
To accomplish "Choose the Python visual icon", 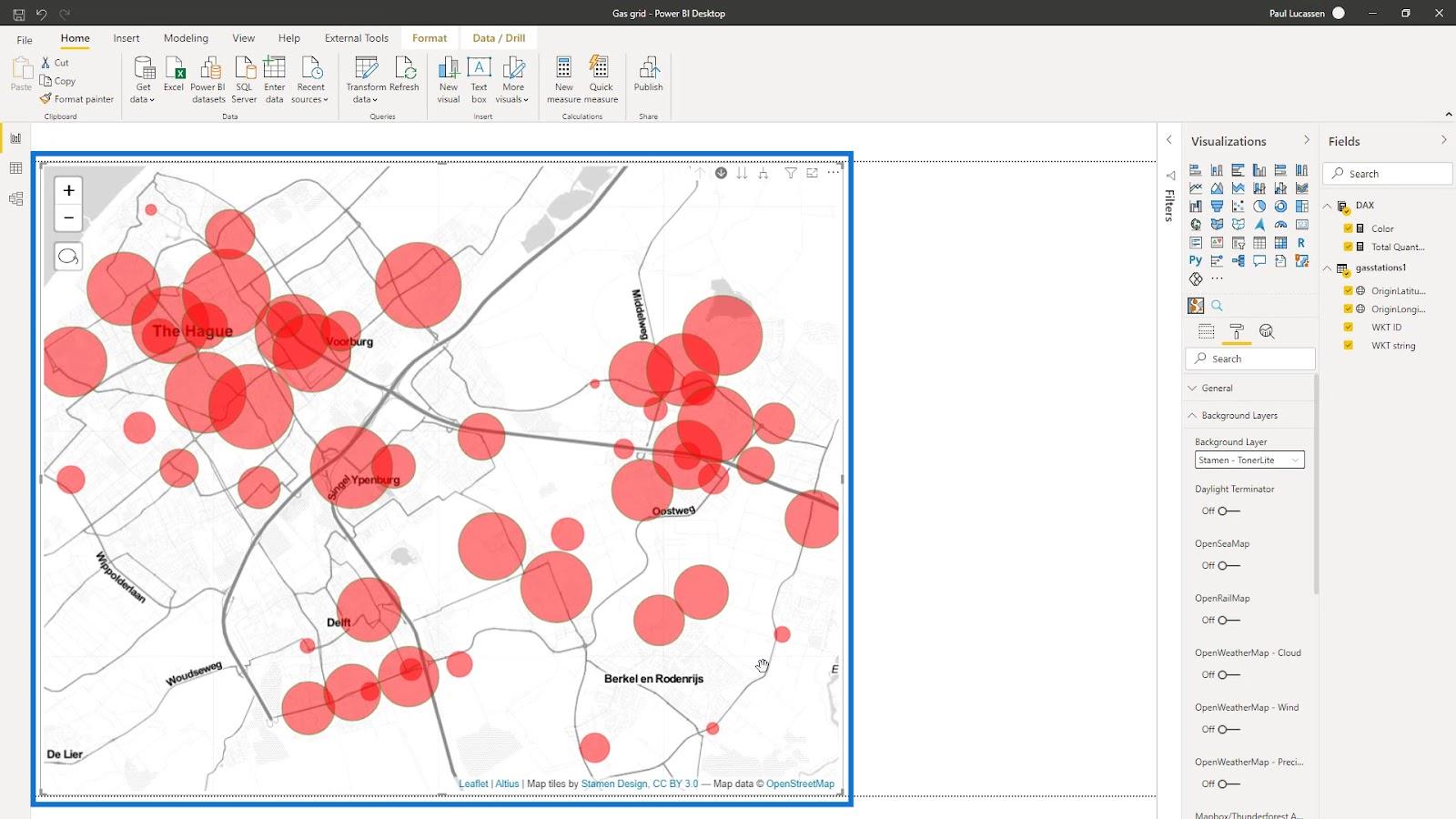I will pyautogui.click(x=1196, y=260).
